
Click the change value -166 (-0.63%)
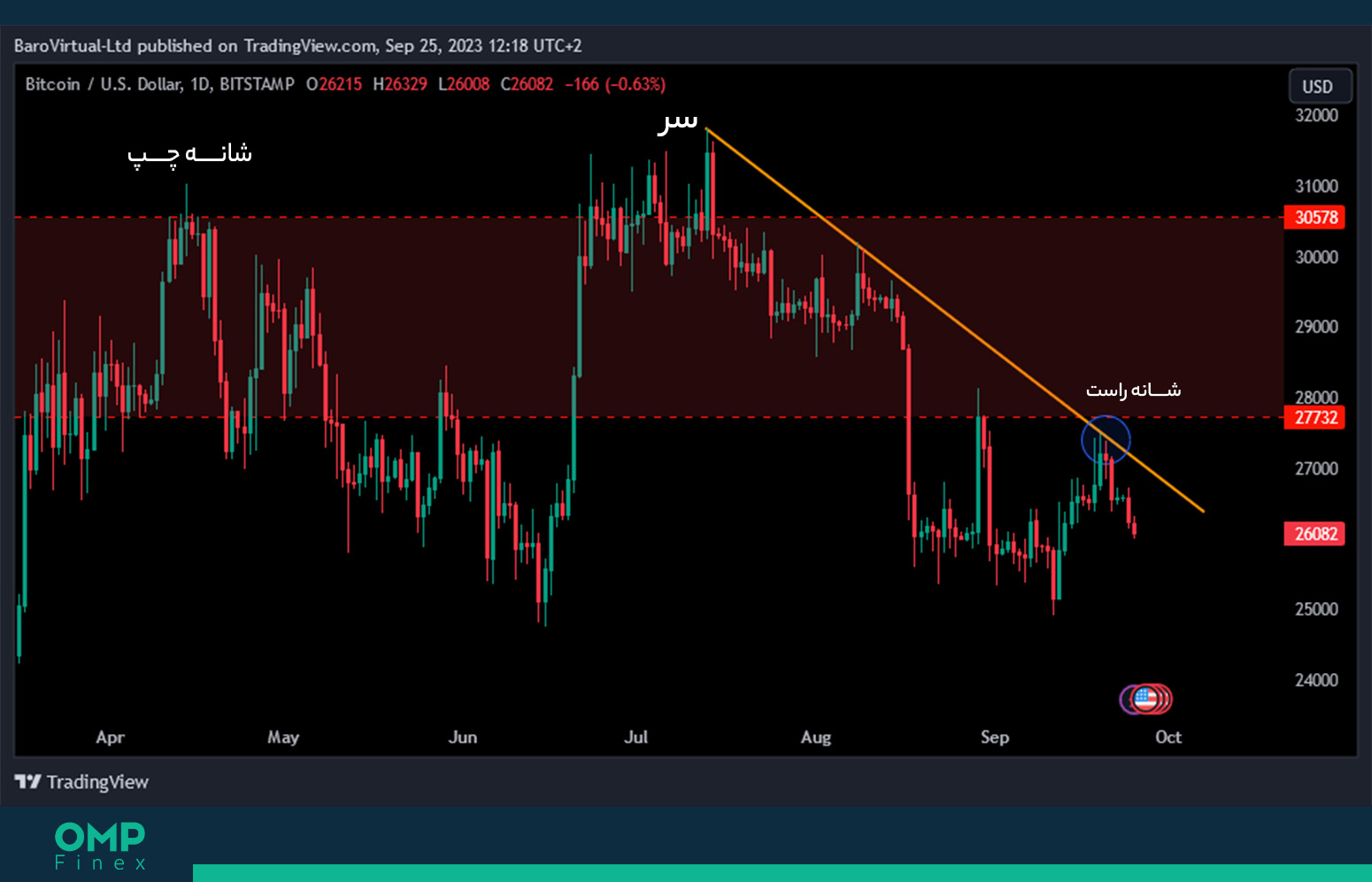click(x=615, y=84)
